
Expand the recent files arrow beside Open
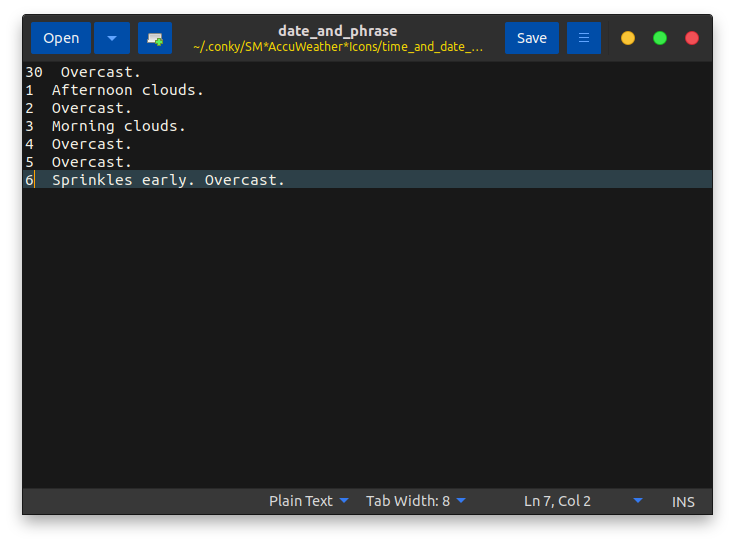(x=112, y=38)
